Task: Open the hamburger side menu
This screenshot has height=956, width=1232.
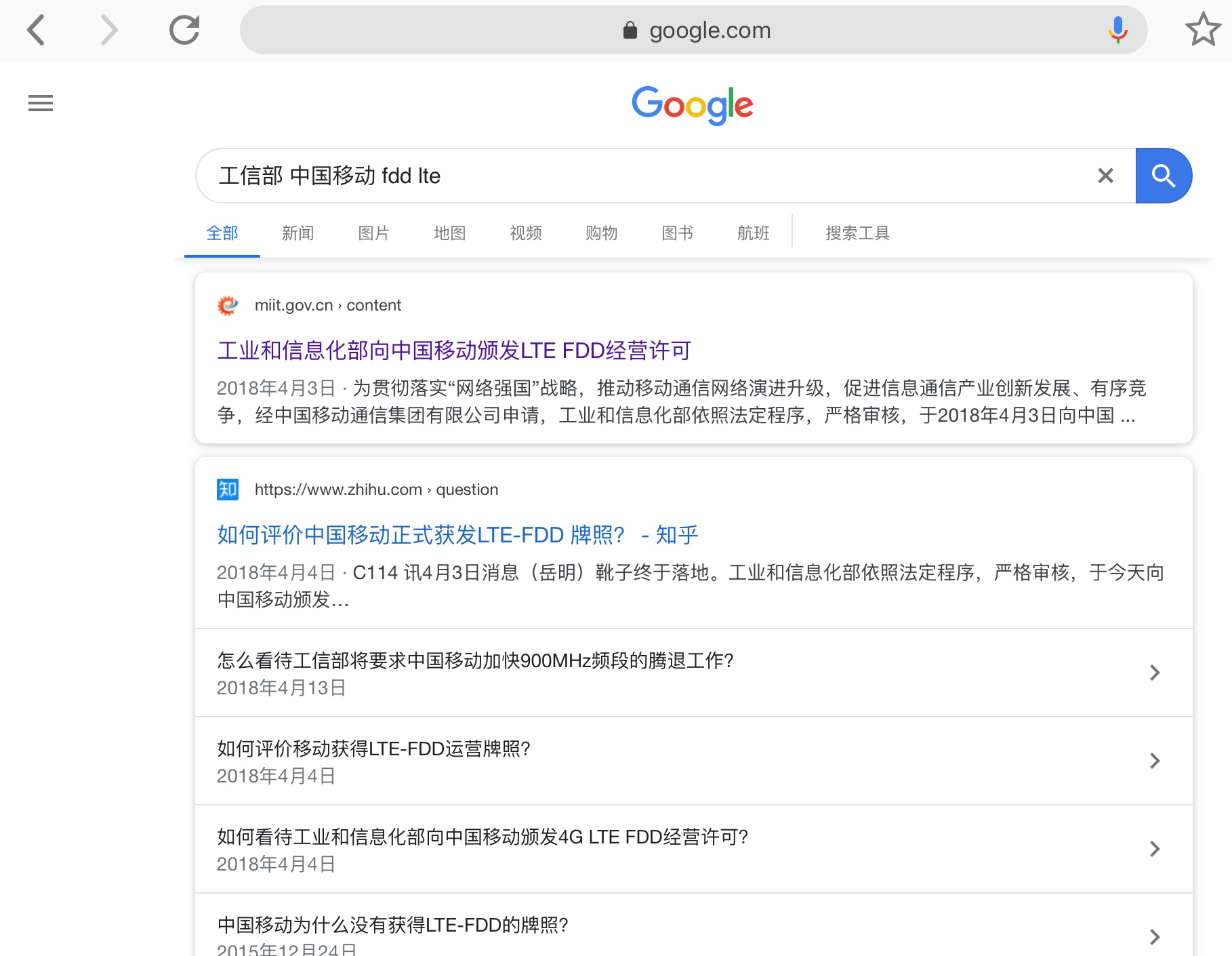Action: tap(41, 103)
